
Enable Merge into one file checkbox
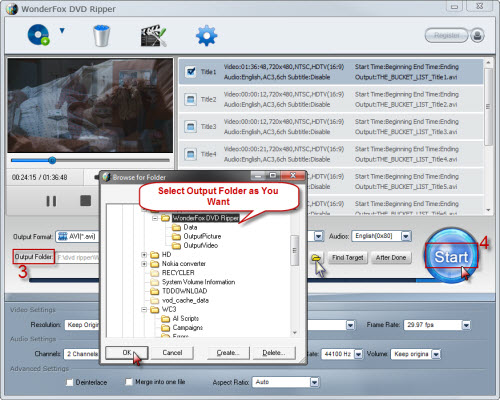(x=129, y=382)
